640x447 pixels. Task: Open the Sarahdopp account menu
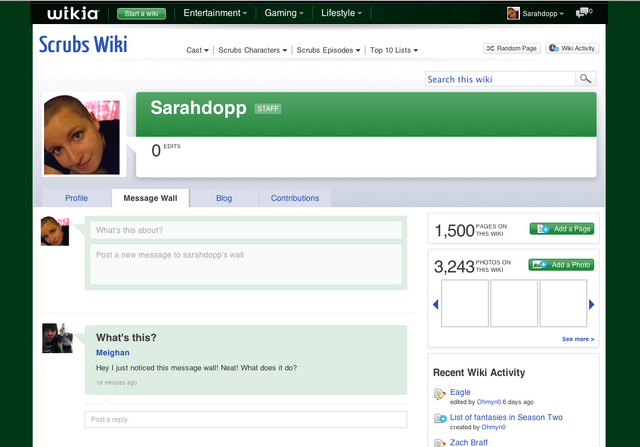coord(543,13)
